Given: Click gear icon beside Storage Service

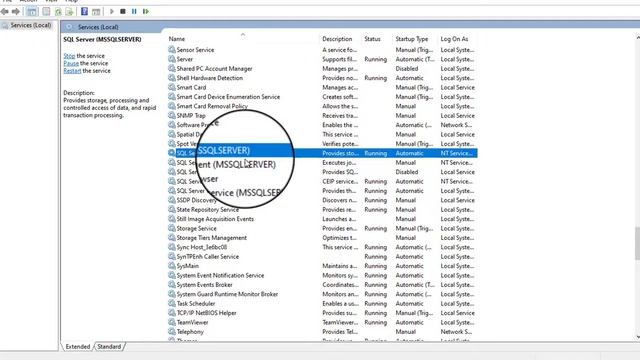Looking at the screenshot, I should 172,228.
